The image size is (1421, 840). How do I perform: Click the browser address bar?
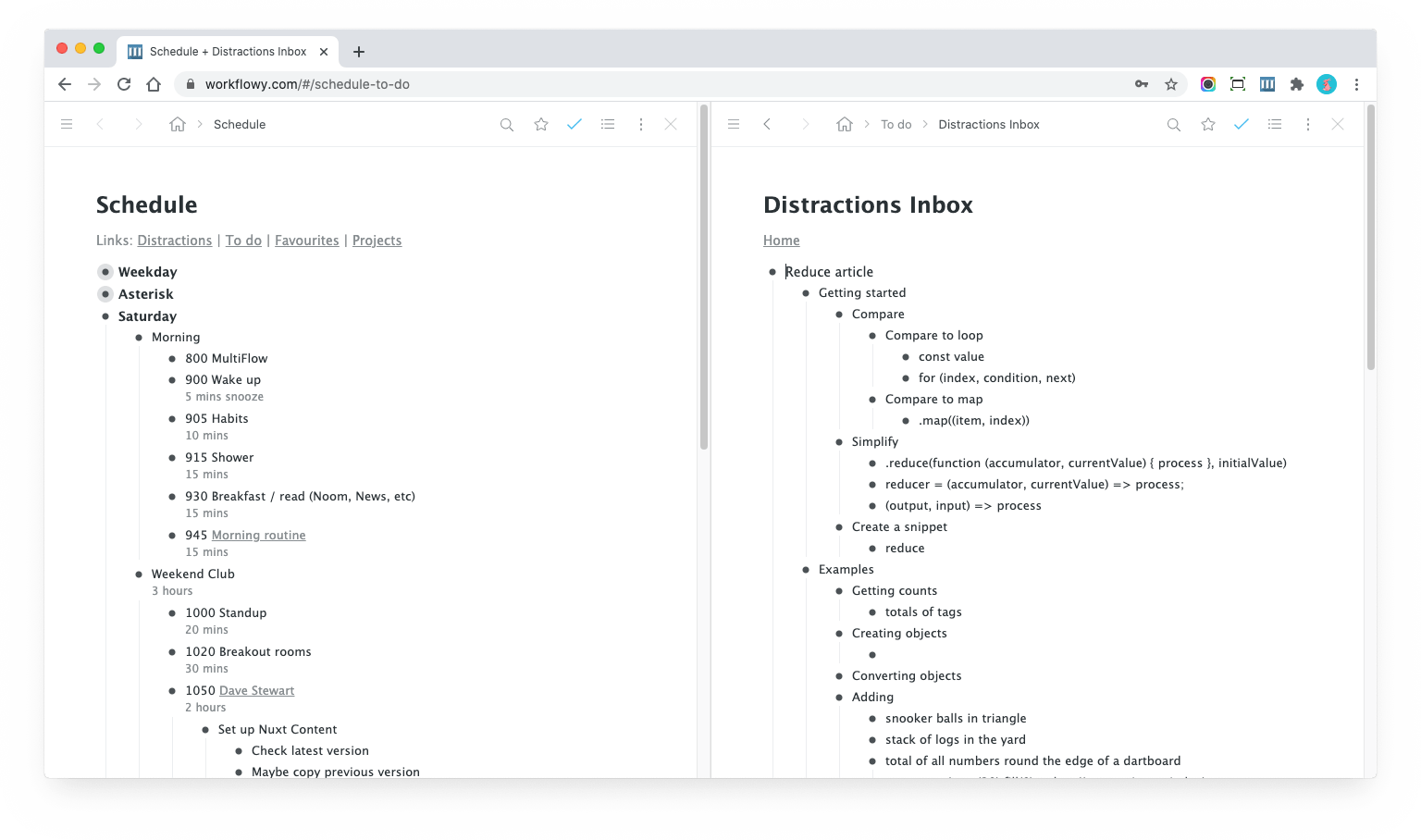pyautogui.click(x=648, y=84)
